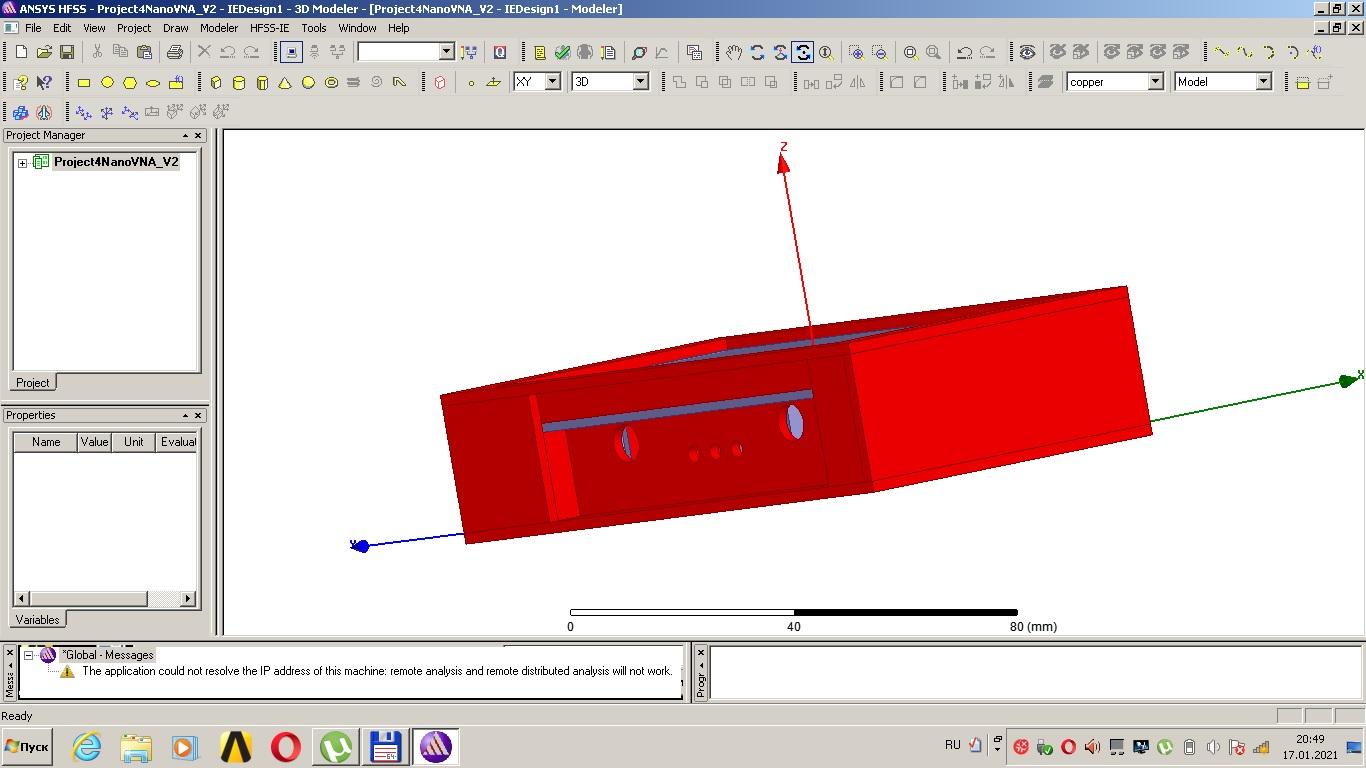Click the Validate green checkmark icon

click(562, 52)
